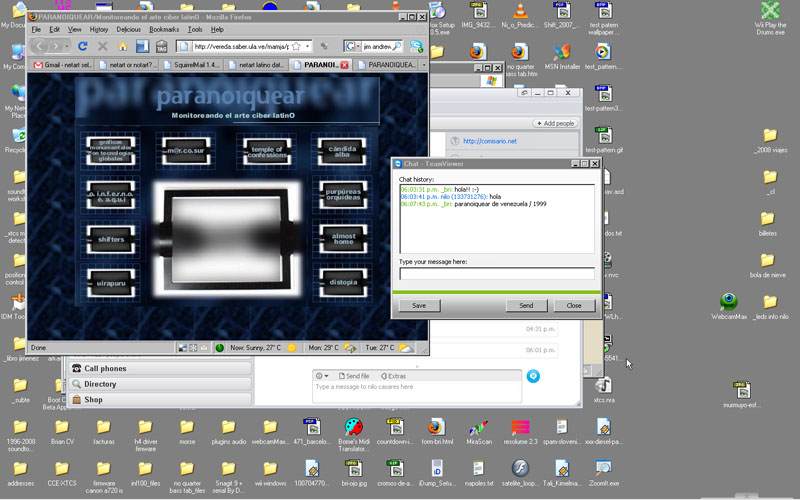The width and height of the screenshot is (800, 500).
Task: Click Add people in Skype window
Action: (x=555, y=123)
